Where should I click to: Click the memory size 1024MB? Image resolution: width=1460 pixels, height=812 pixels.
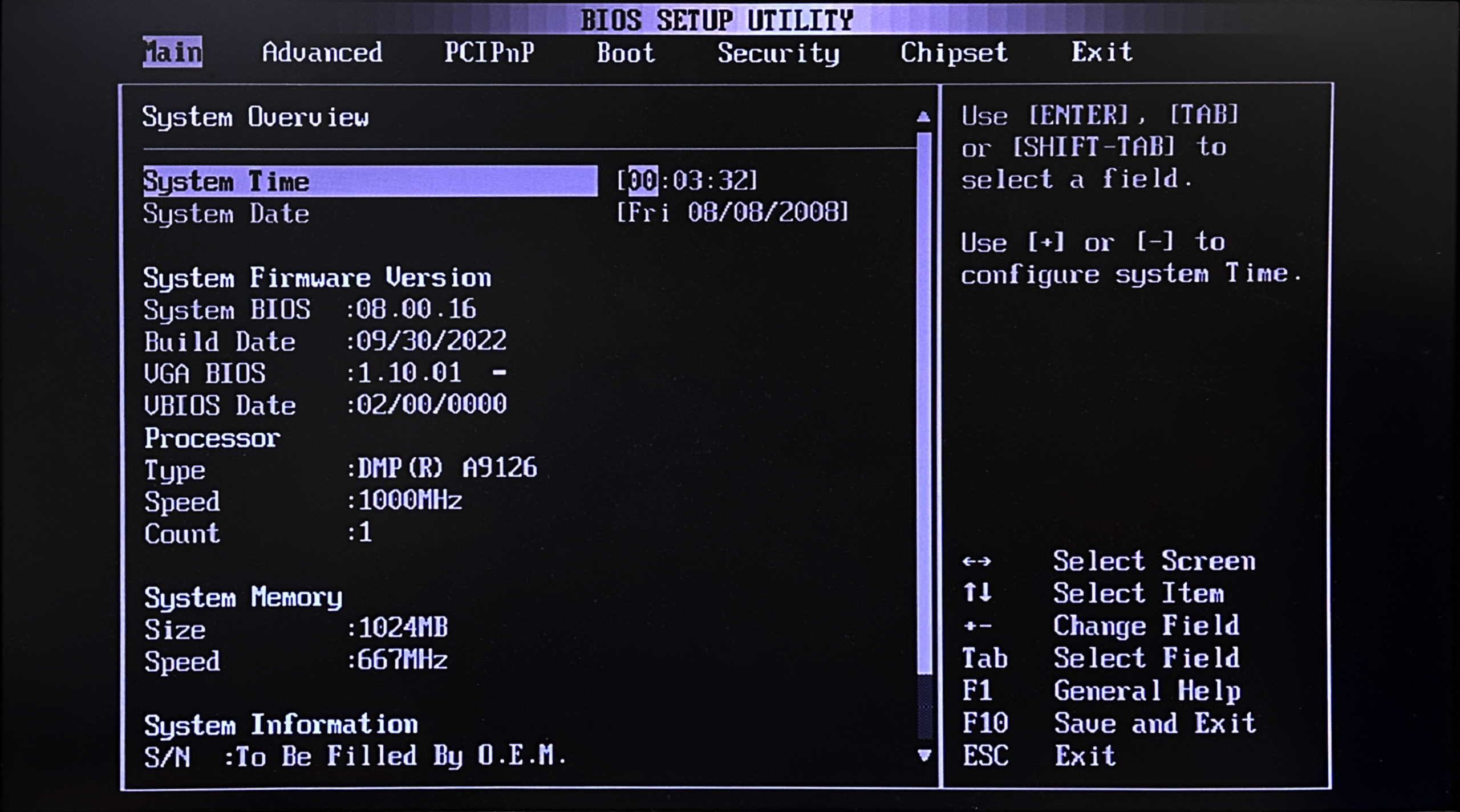[x=402, y=628]
